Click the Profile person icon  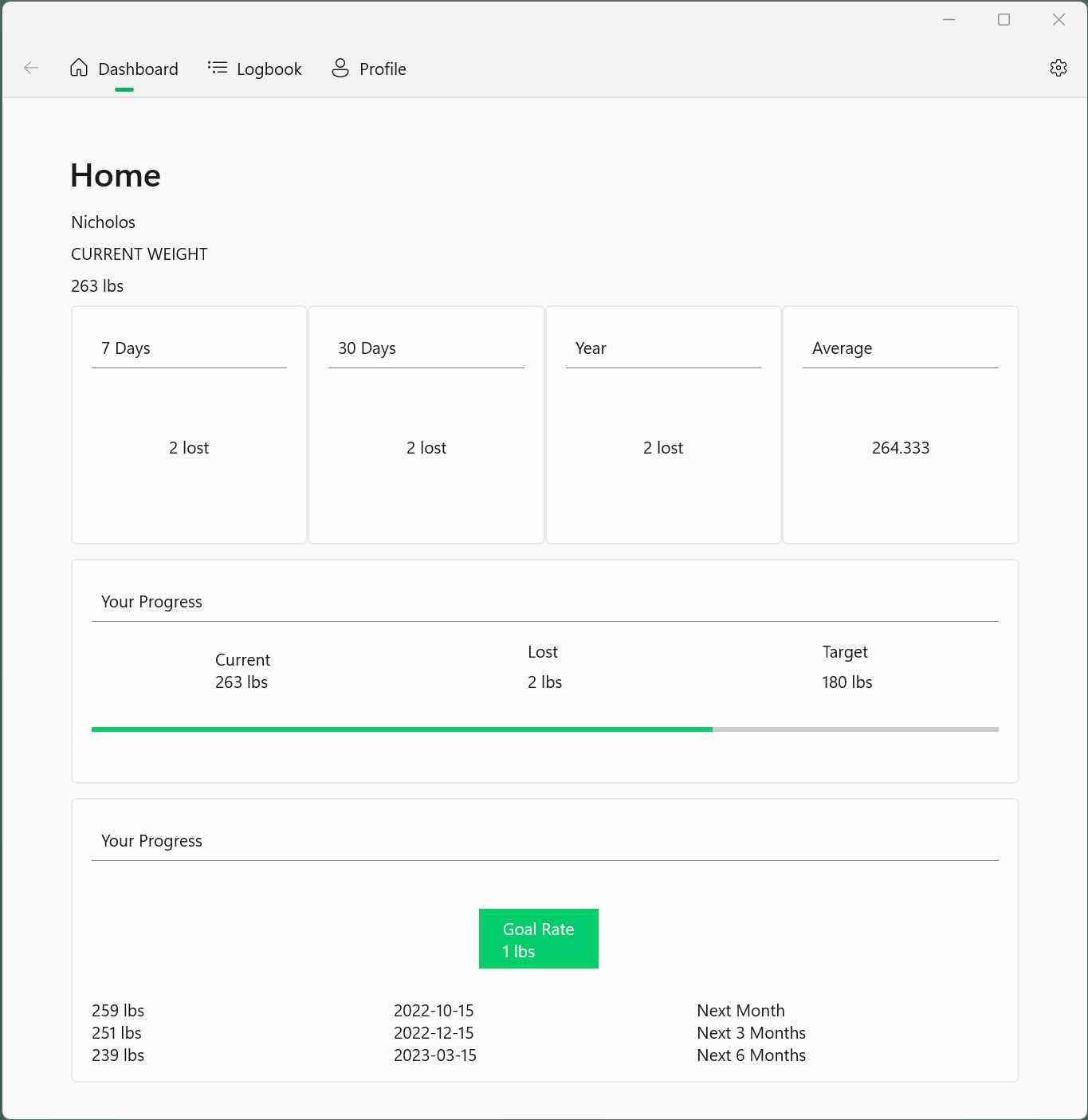340,68
